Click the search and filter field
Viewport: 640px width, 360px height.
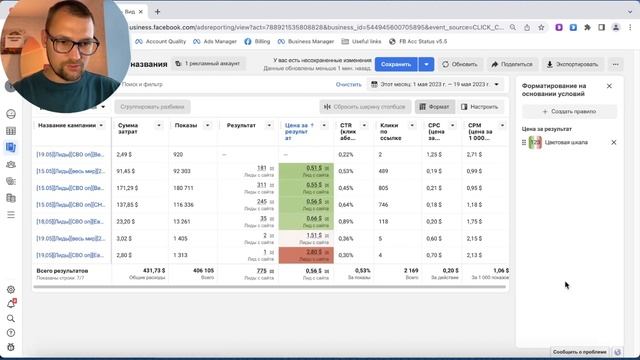tap(224, 84)
